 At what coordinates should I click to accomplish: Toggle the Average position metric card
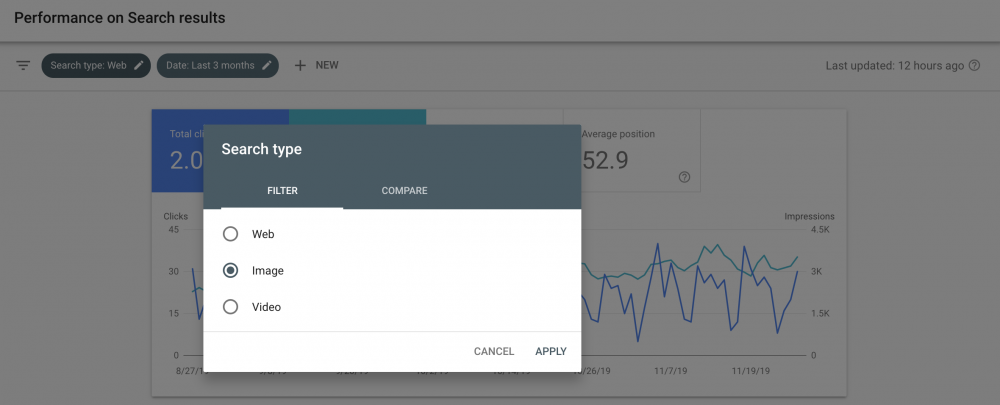(x=630, y=150)
